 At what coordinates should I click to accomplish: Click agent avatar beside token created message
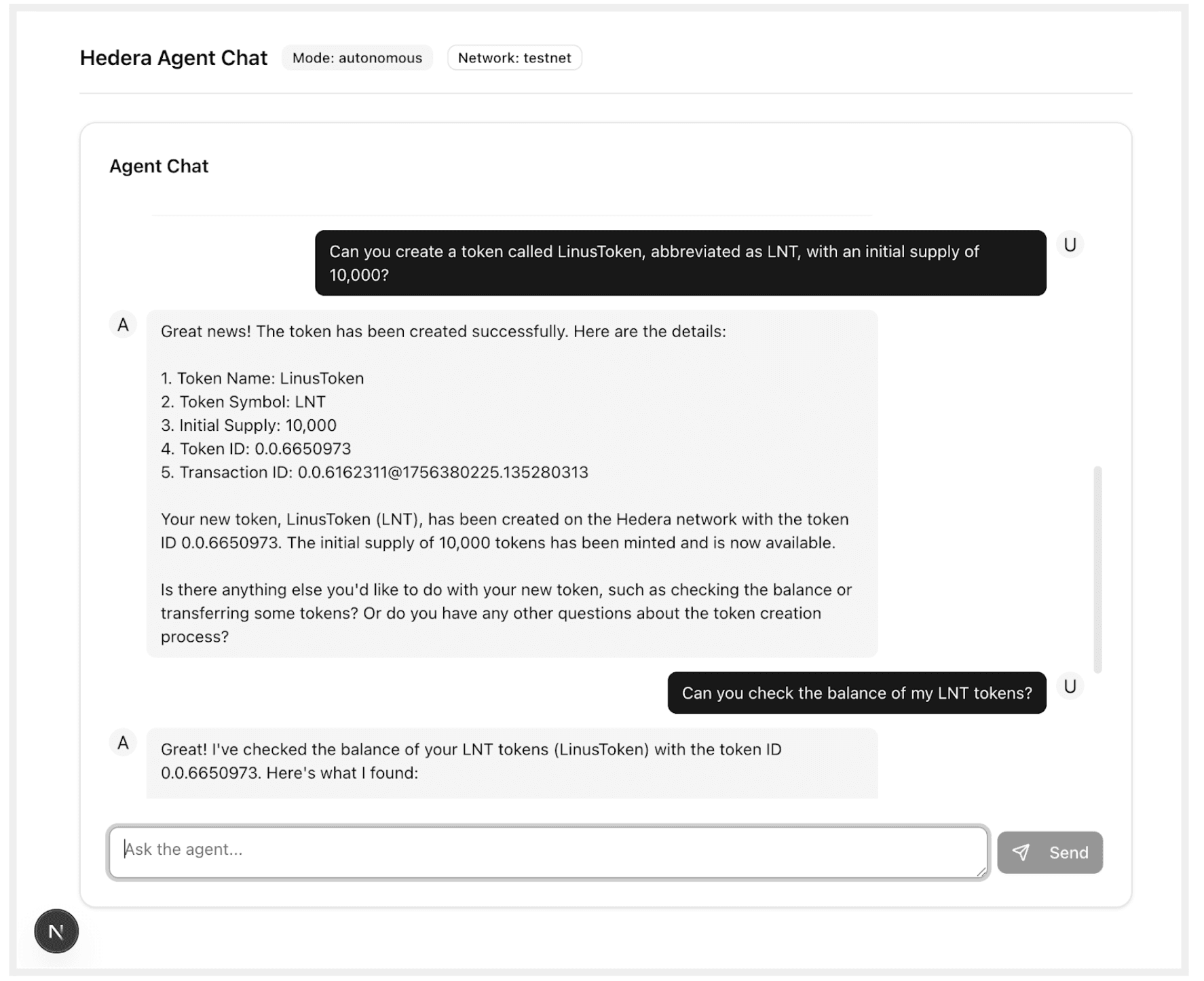click(123, 325)
